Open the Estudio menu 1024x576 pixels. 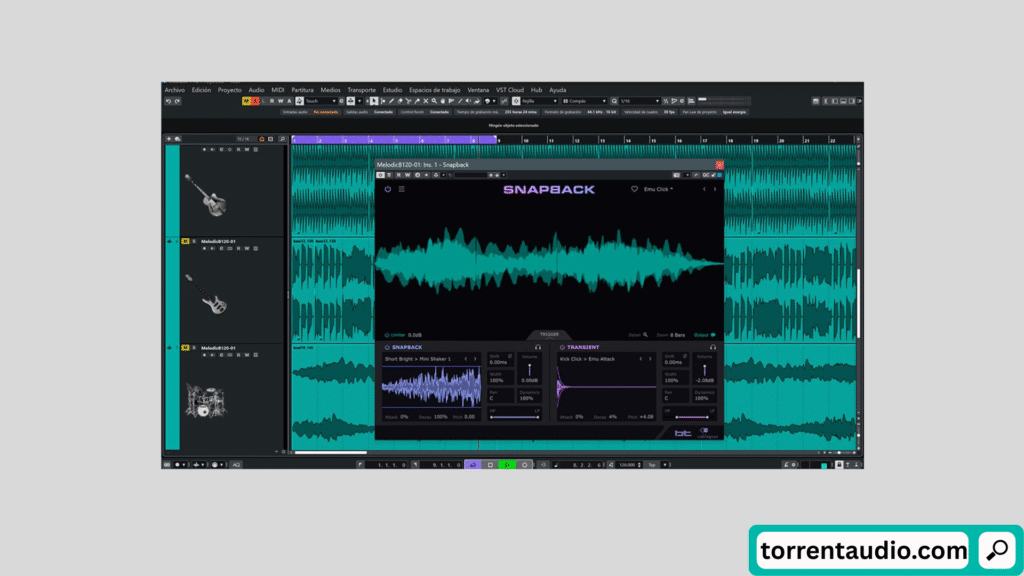pyautogui.click(x=392, y=90)
